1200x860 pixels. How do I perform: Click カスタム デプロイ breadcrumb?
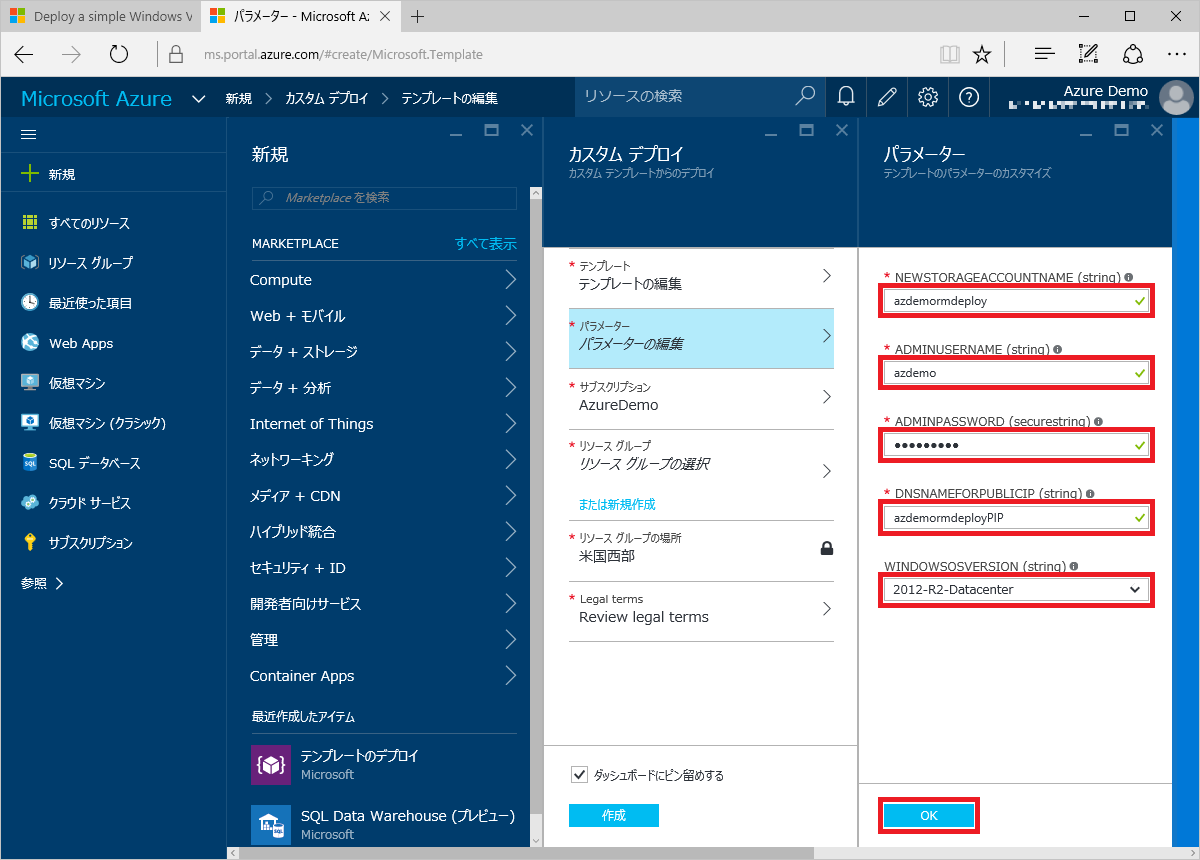(x=327, y=98)
